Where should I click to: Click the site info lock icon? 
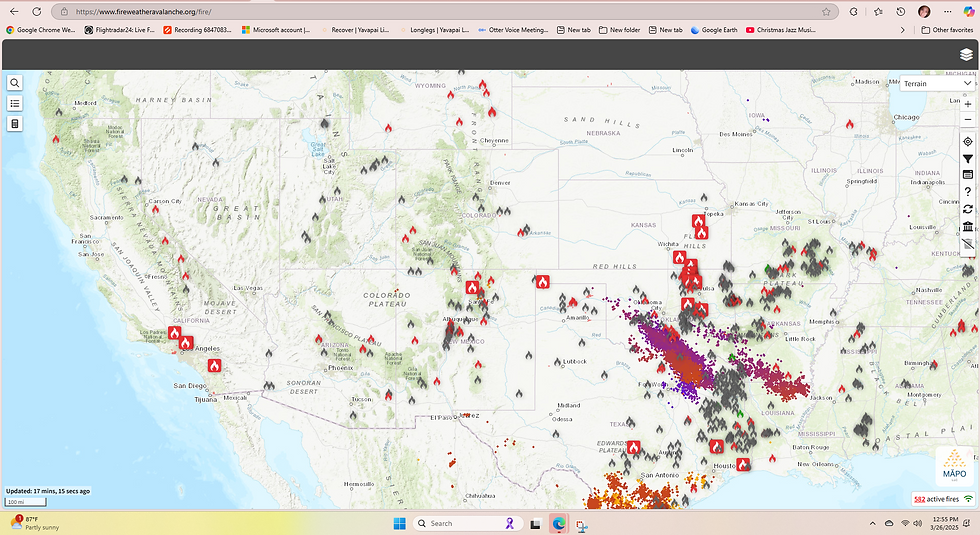[x=64, y=11]
